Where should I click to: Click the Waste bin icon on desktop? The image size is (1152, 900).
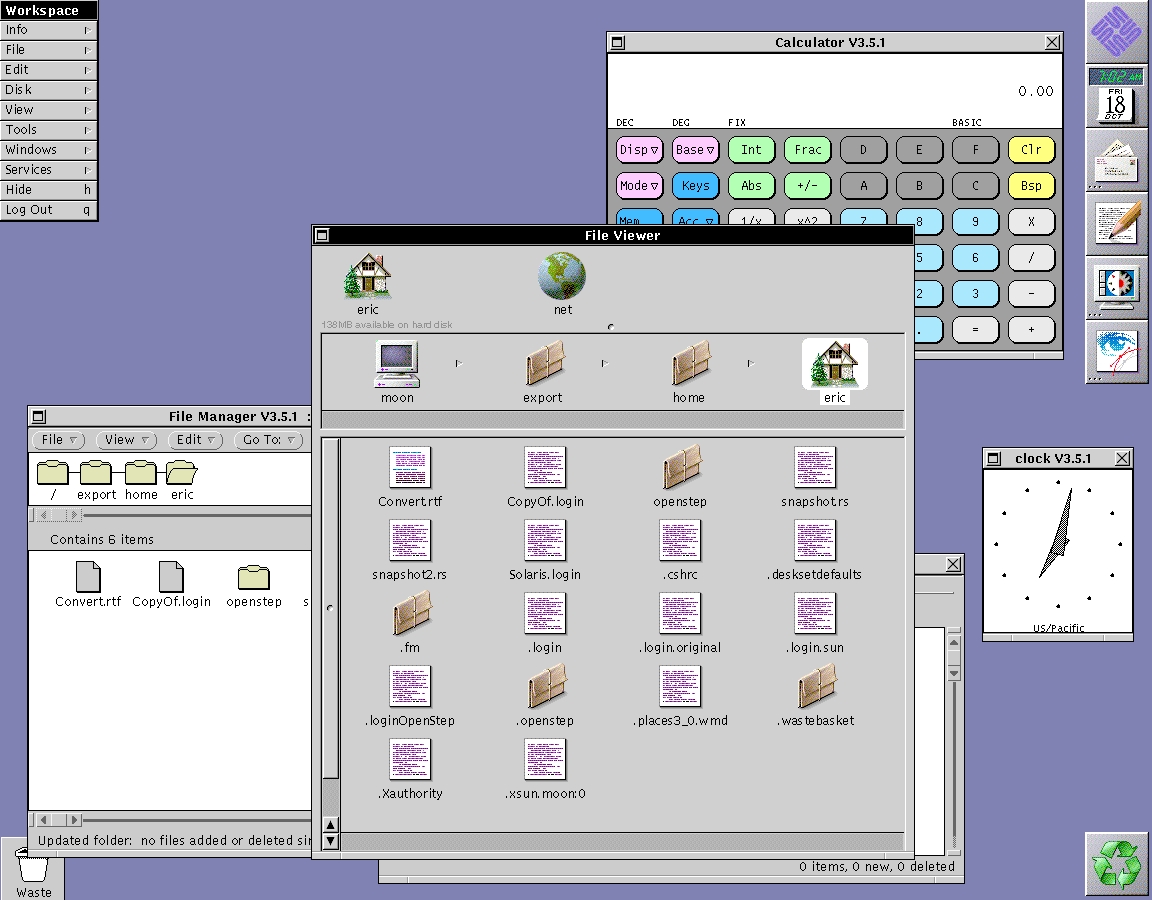[x=33, y=866]
